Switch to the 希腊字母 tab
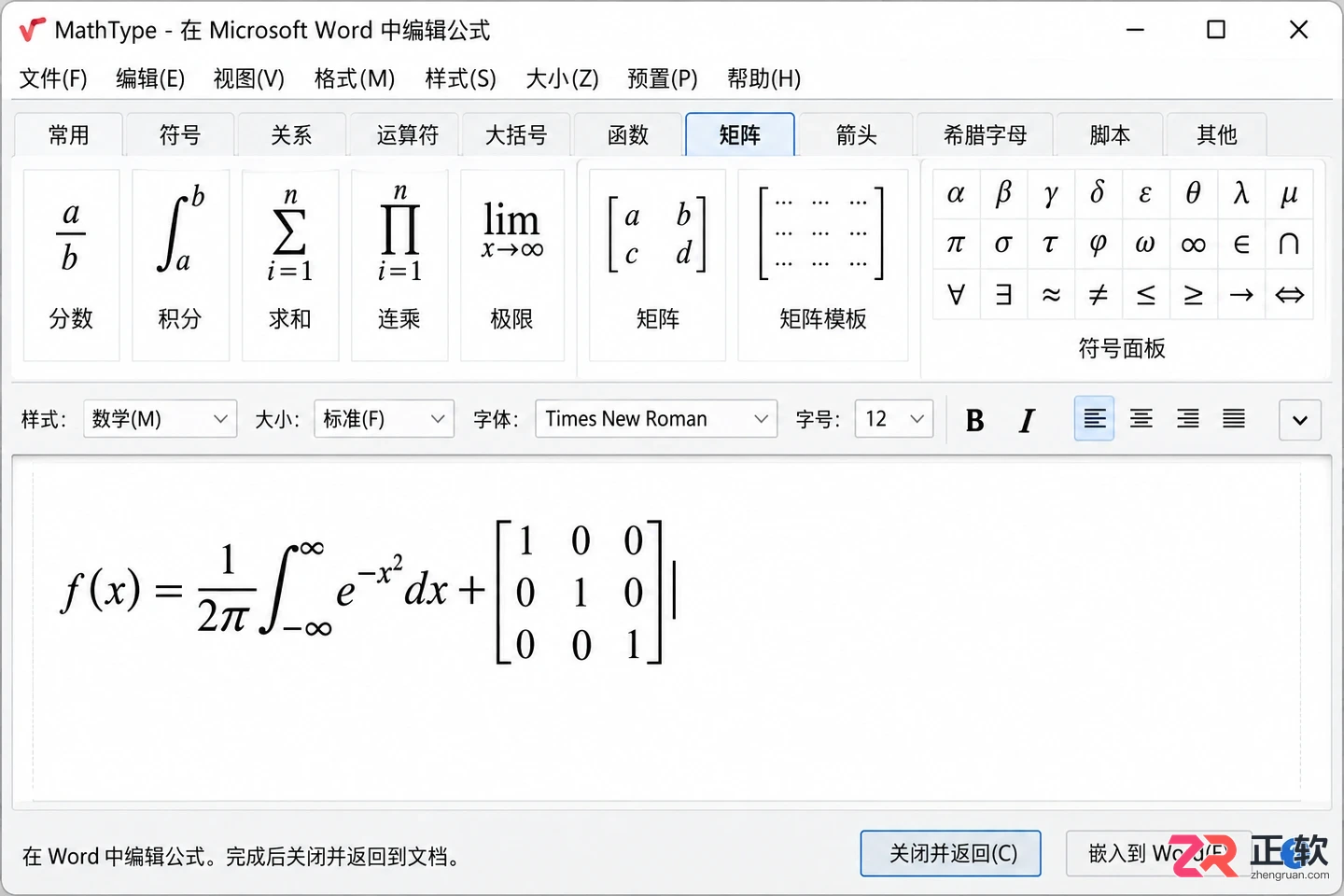 pos(985,135)
